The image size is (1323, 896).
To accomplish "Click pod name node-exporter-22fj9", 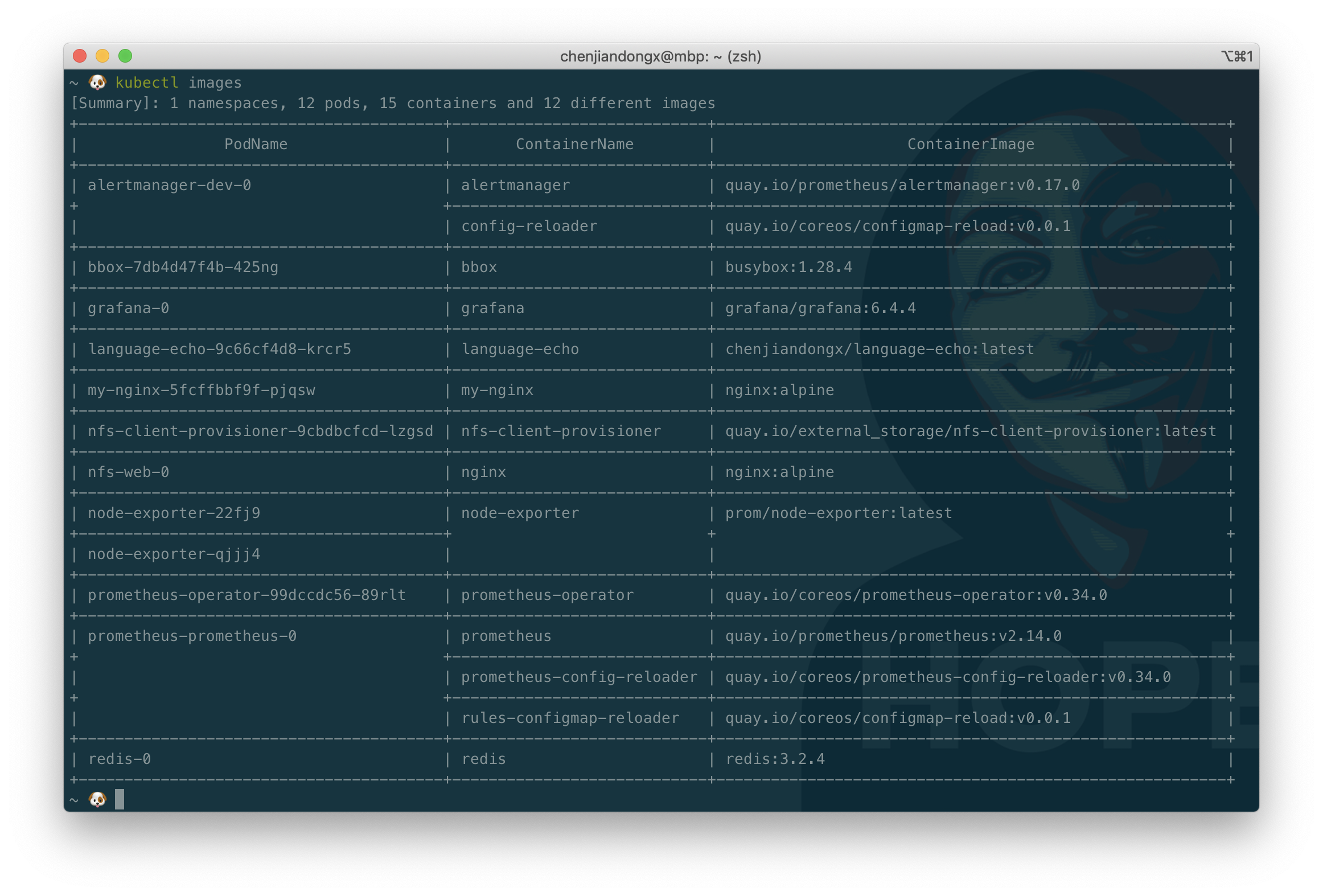I will click(174, 513).
